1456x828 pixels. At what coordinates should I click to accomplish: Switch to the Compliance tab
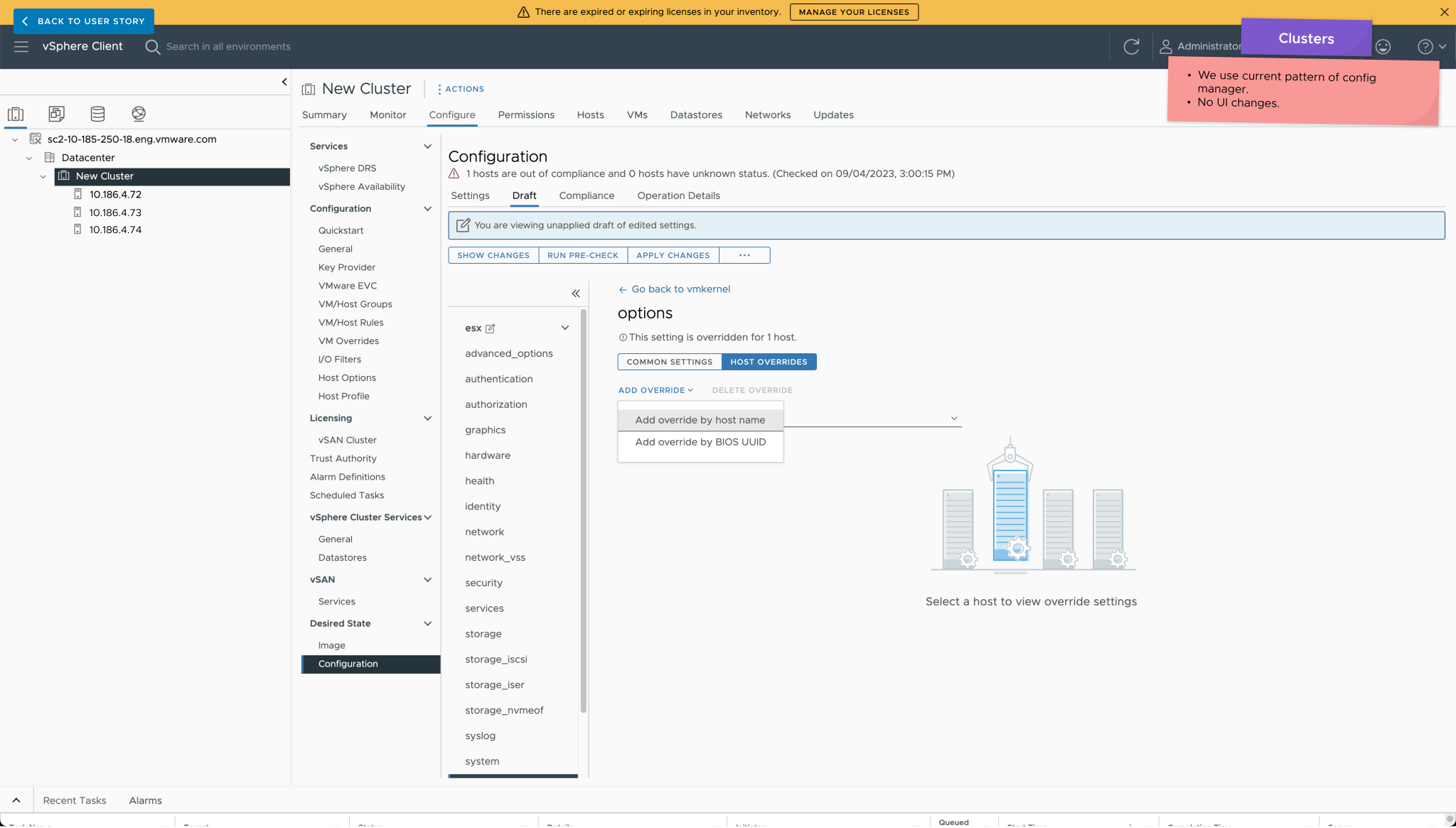coord(587,195)
